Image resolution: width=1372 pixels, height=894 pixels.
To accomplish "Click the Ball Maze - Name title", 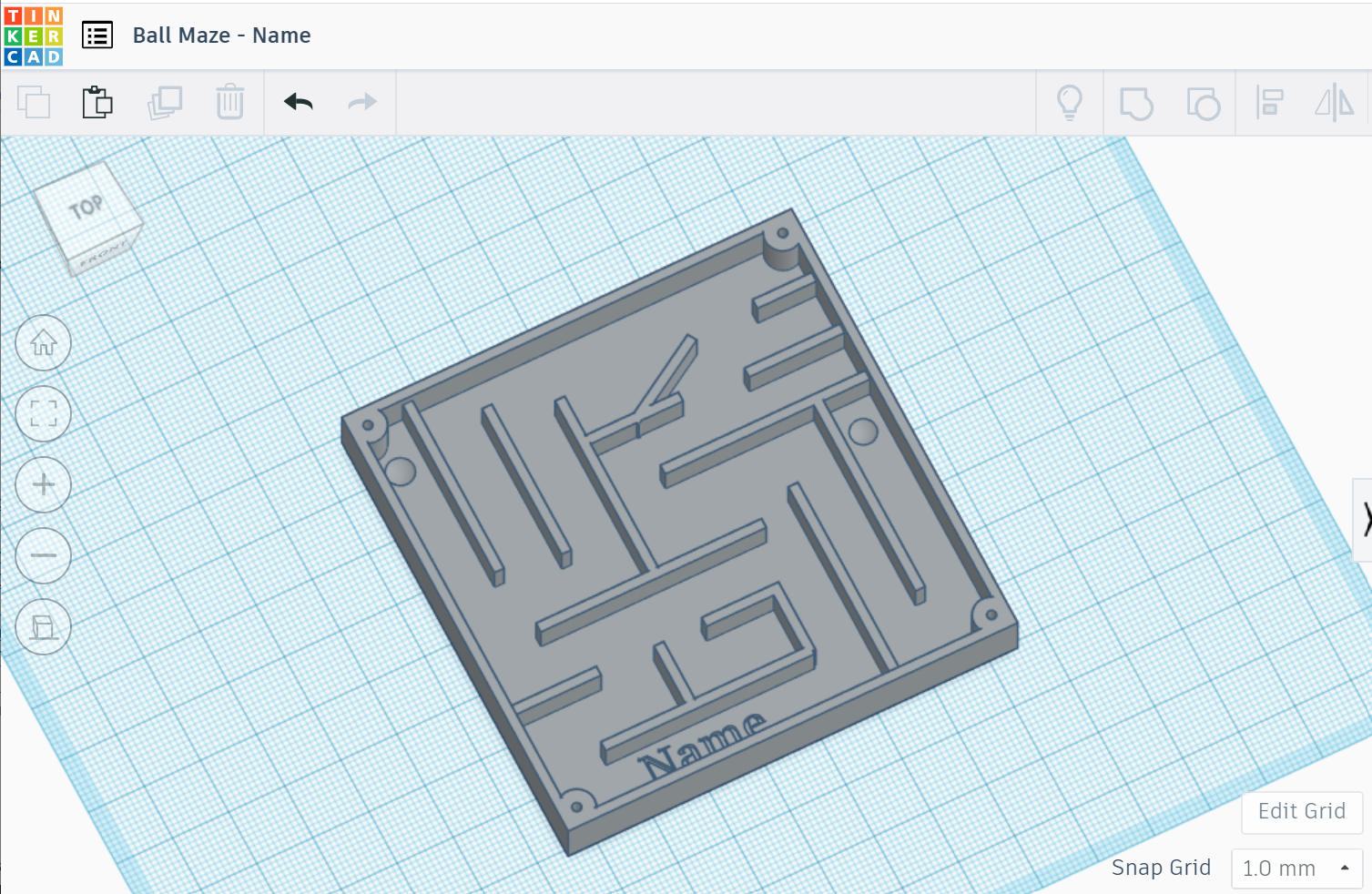I will (221, 36).
